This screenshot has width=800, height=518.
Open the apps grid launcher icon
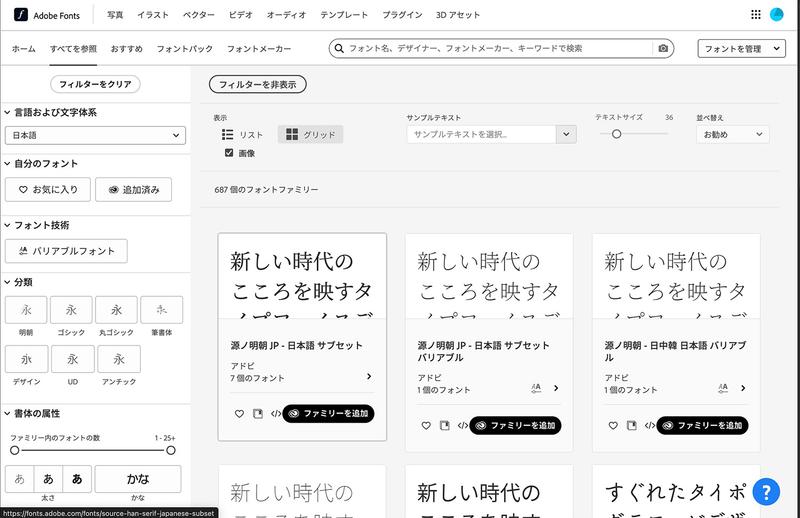click(755, 15)
